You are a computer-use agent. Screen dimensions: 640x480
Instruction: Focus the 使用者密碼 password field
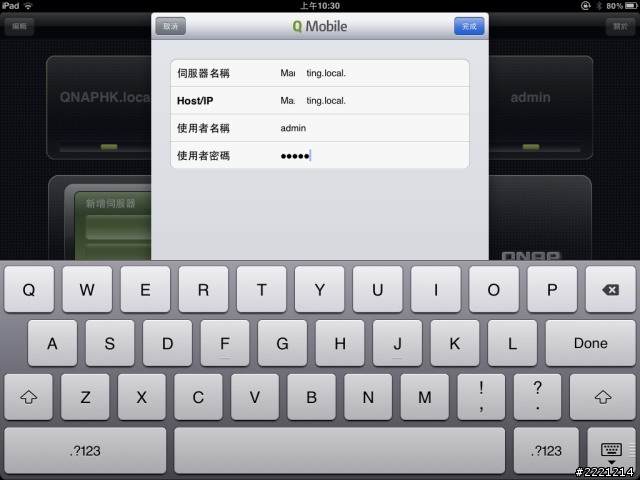click(x=320, y=156)
